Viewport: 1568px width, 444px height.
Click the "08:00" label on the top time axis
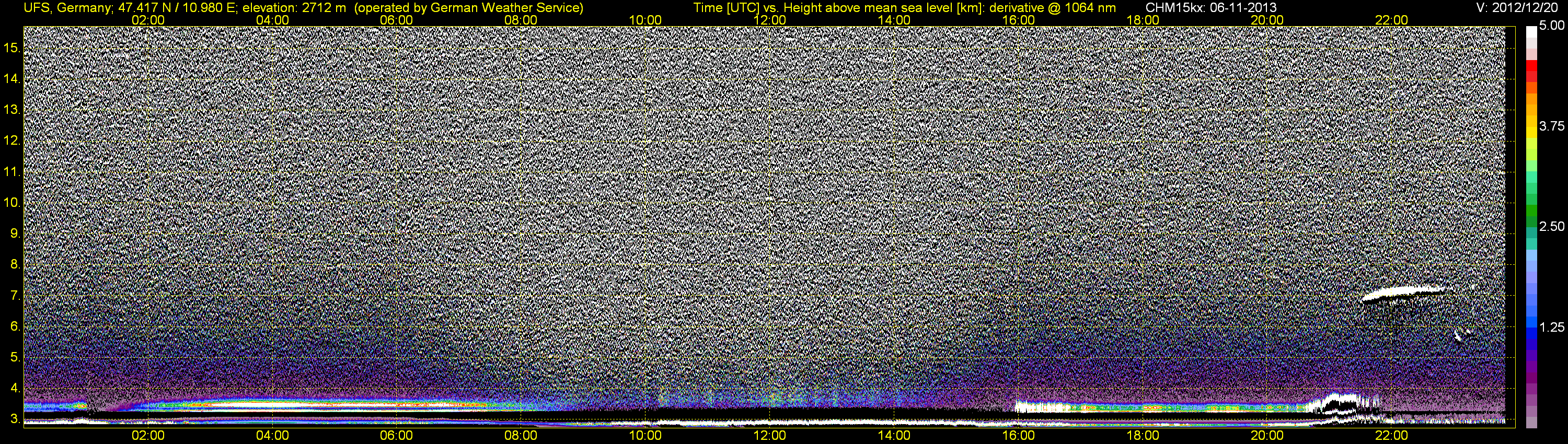pos(521,20)
